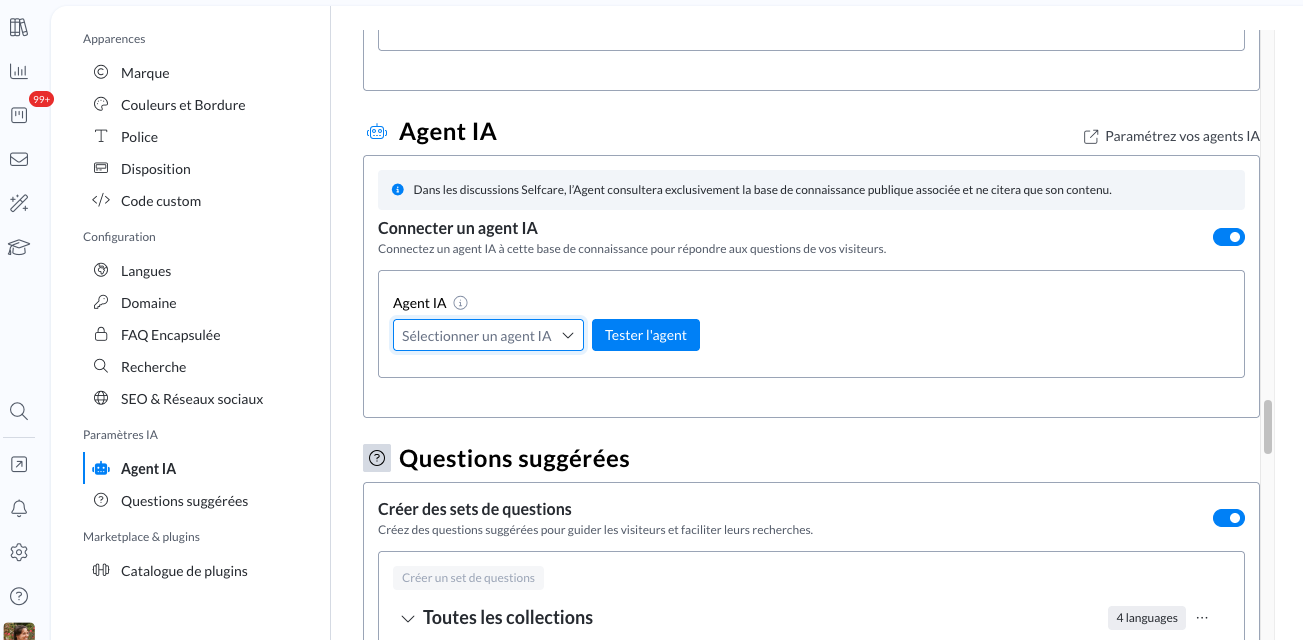Select Questions suggérées in the sidebar
The image size is (1303, 640).
point(184,501)
